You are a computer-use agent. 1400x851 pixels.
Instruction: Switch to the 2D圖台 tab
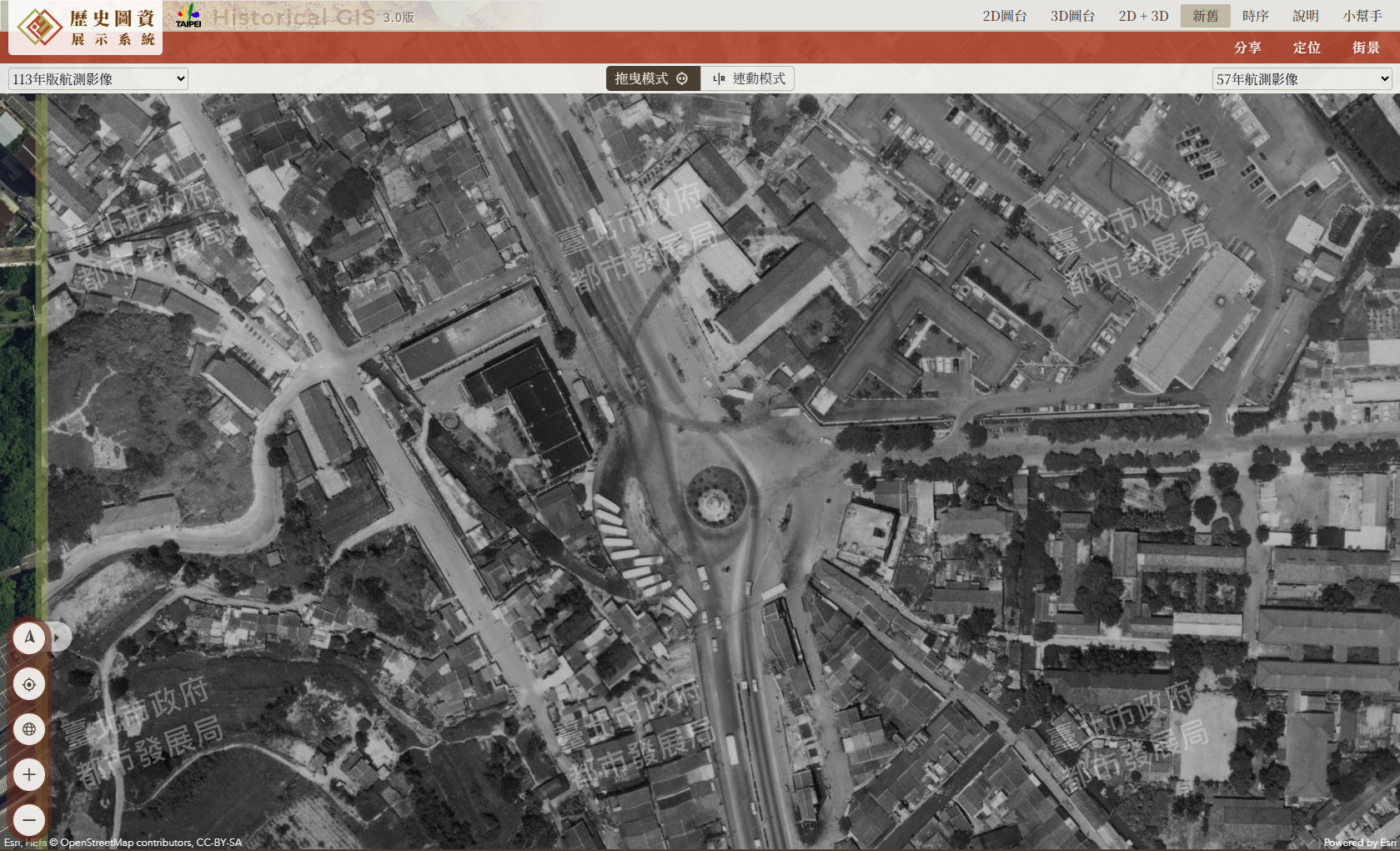coord(1004,16)
